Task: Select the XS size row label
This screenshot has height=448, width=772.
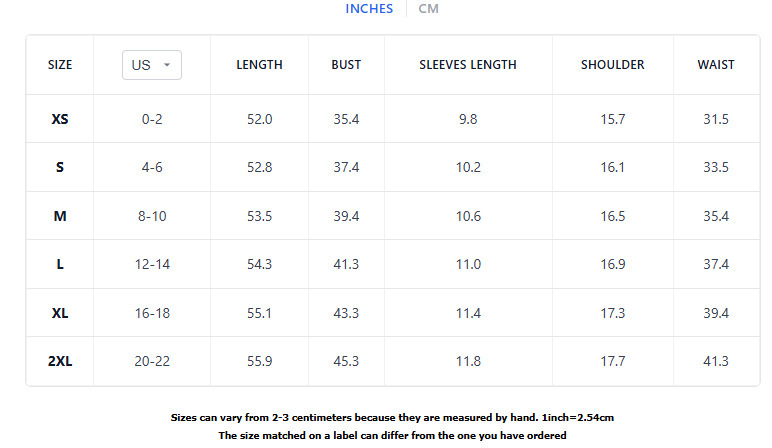Action: [x=60, y=119]
